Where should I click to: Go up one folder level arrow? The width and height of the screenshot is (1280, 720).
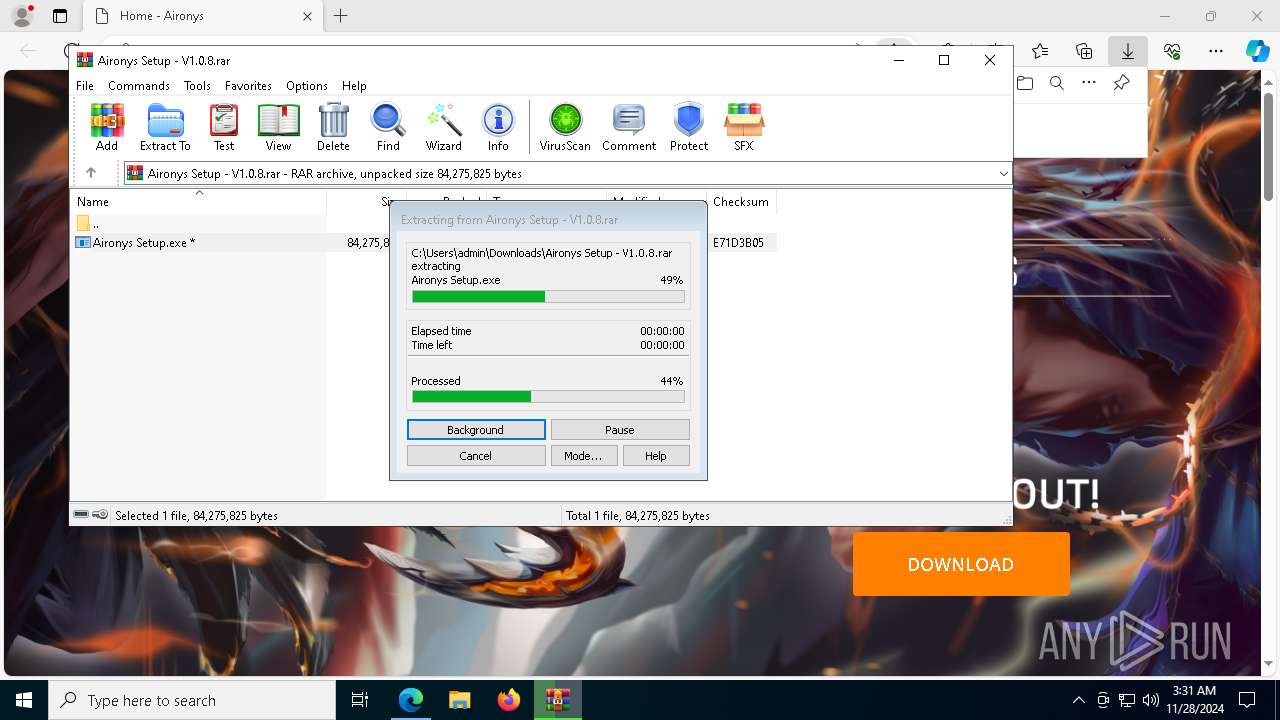91,173
